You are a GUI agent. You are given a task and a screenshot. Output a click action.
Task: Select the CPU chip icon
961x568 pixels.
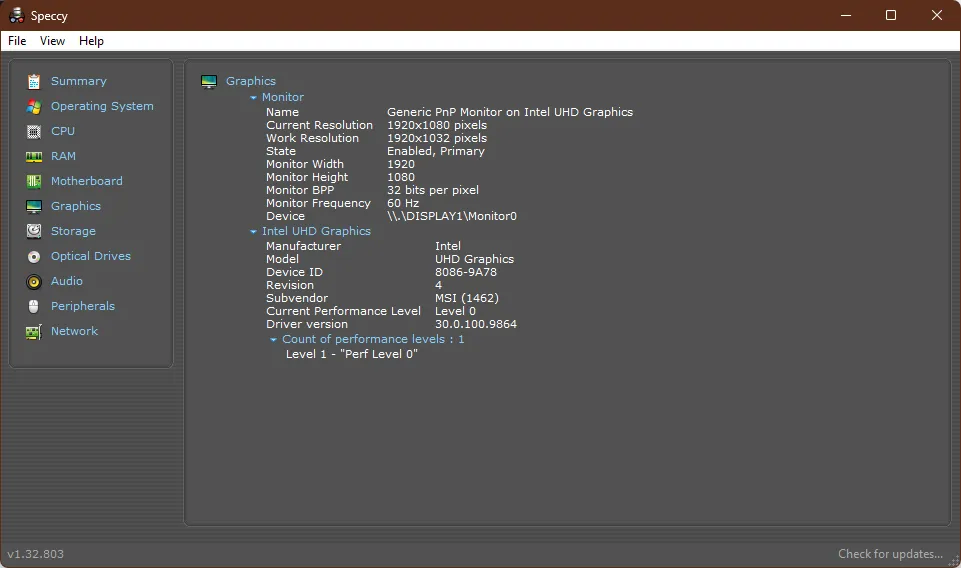pyautogui.click(x=34, y=132)
